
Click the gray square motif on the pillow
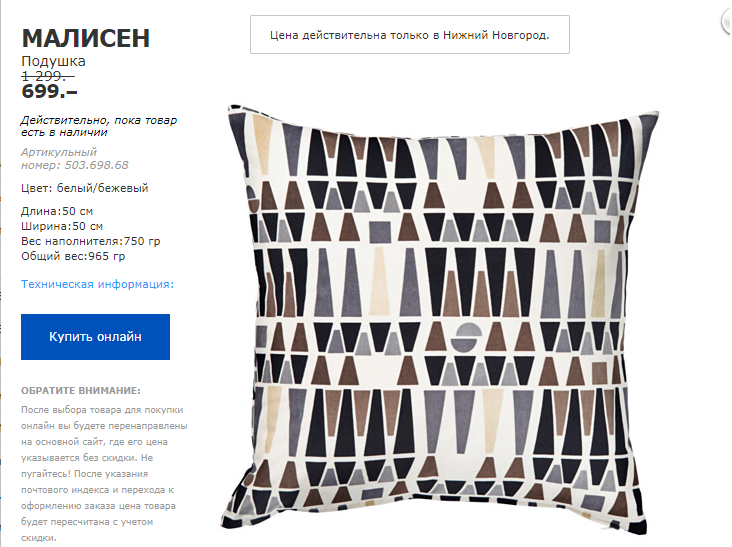pos(380,232)
